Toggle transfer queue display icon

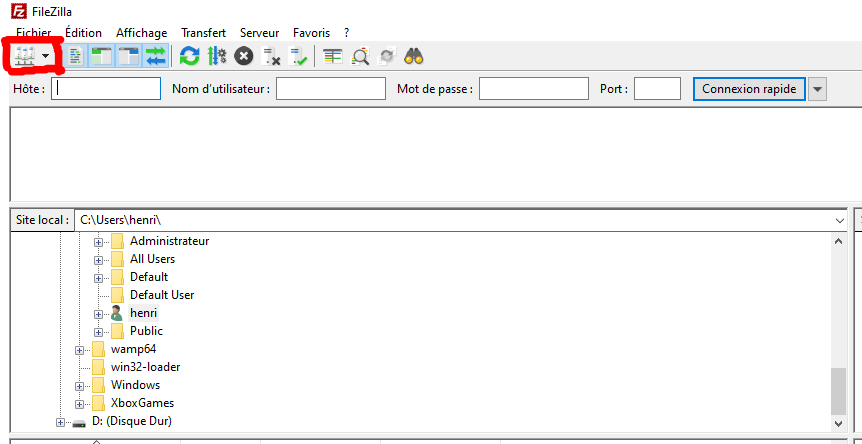tap(155, 56)
